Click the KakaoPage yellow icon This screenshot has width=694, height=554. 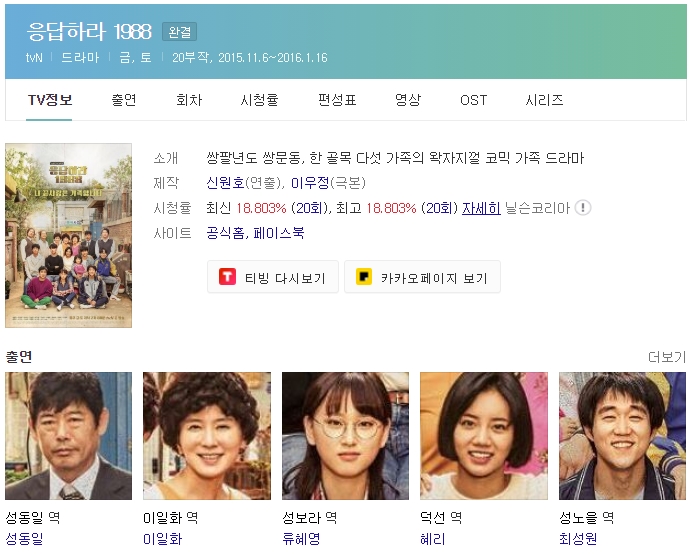pos(364,277)
